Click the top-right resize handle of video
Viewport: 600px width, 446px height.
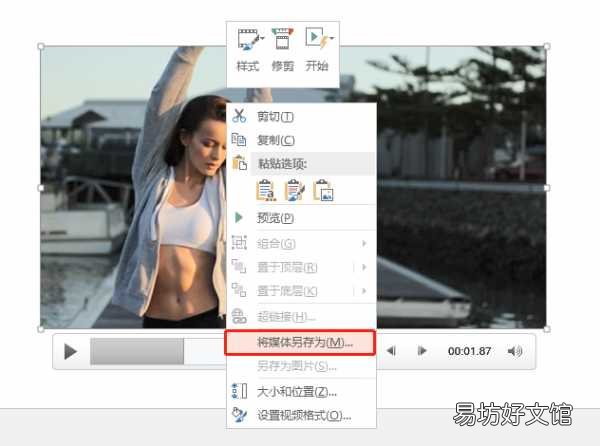pyautogui.click(x=547, y=46)
